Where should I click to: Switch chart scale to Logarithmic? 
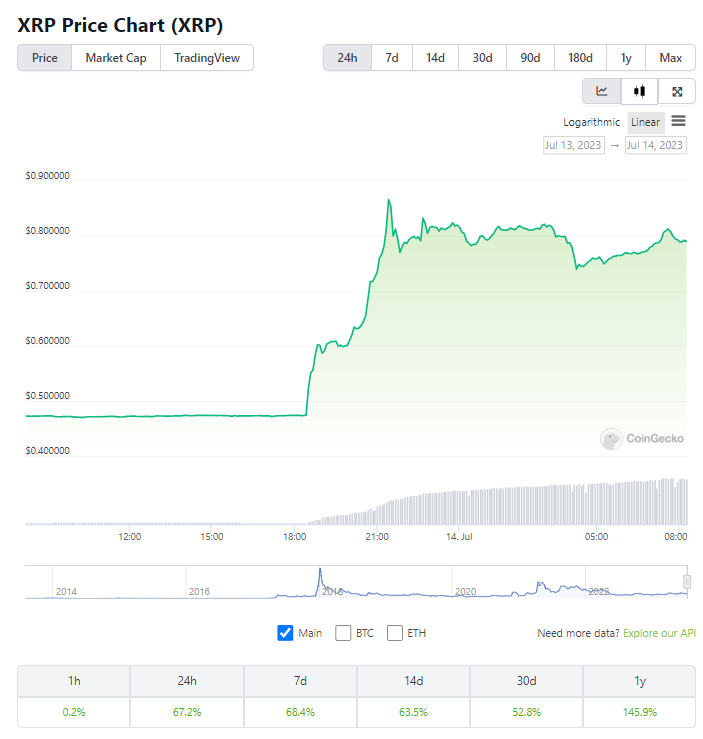coord(591,122)
